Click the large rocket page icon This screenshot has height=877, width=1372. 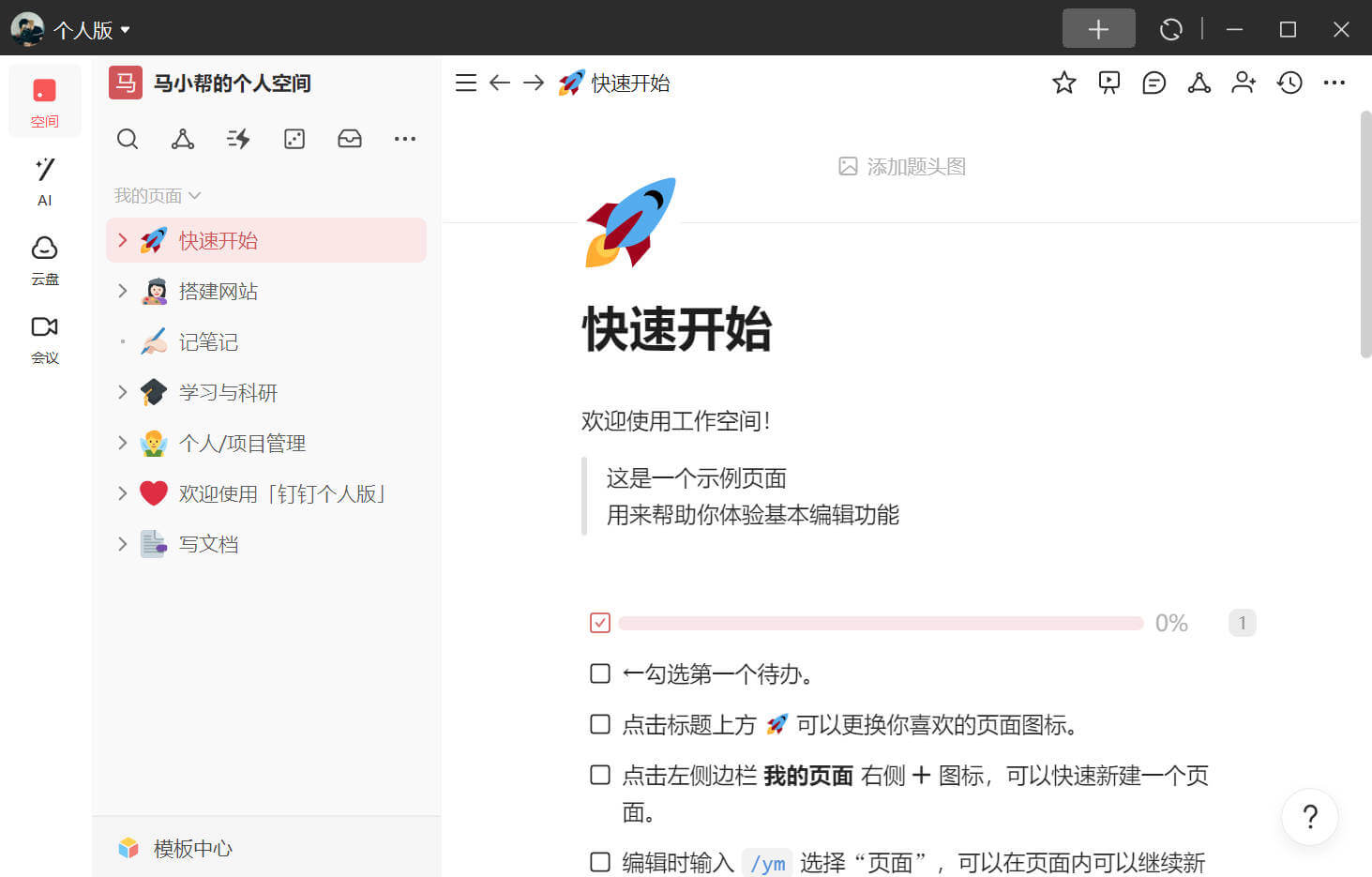point(630,222)
